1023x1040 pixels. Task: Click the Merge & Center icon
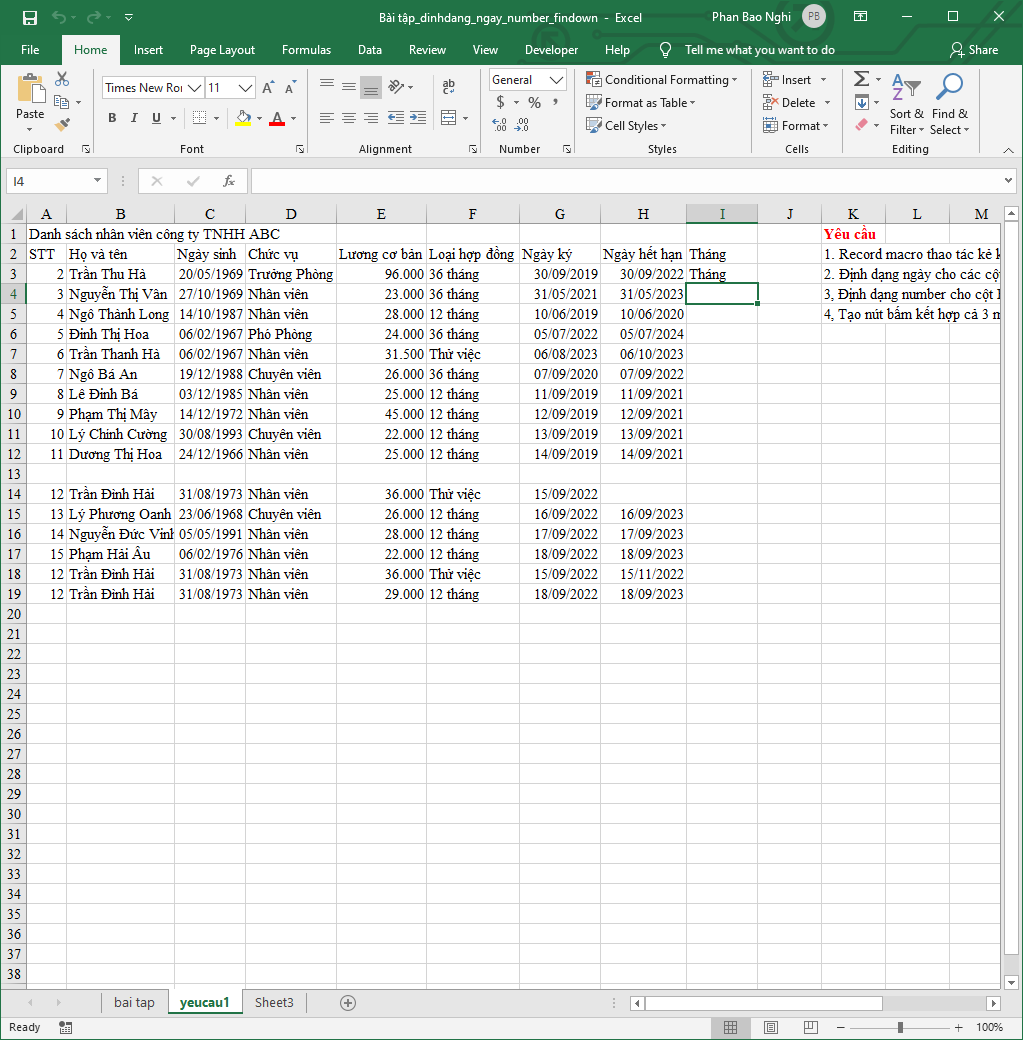pos(449,118)
